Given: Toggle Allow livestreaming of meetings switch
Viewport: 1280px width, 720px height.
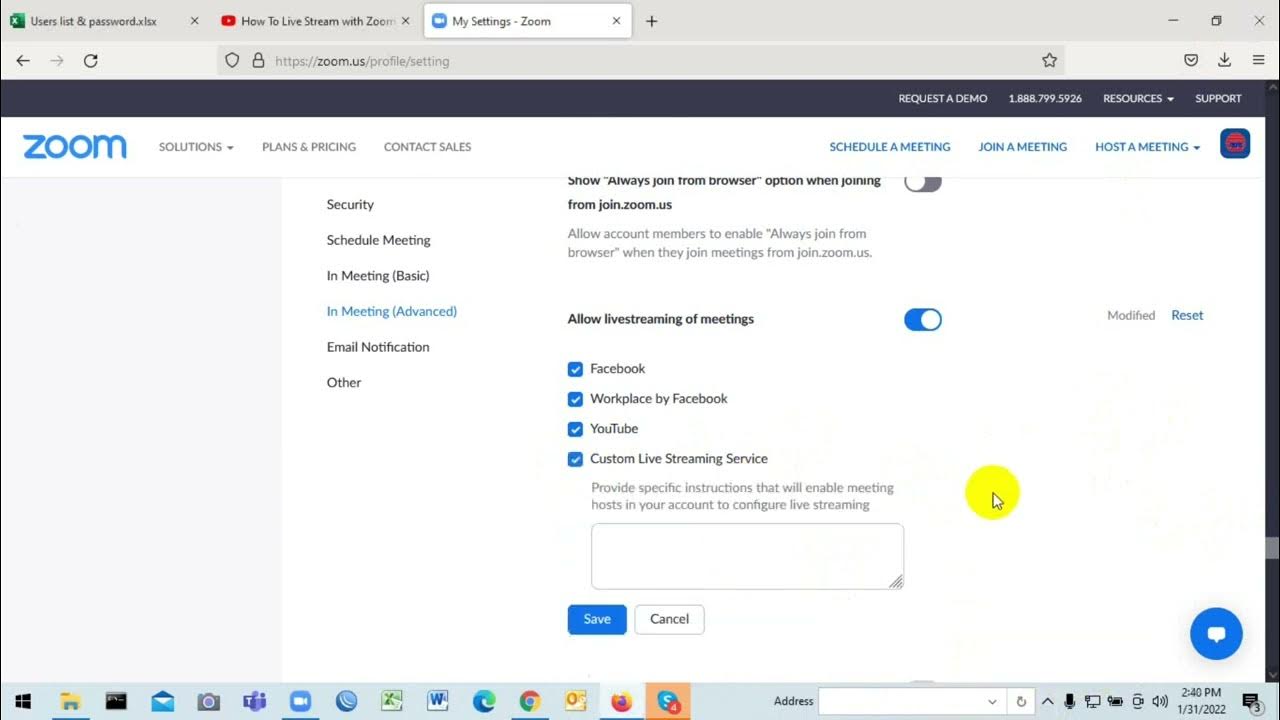Looking at the screenshot, I should coord(922,319).
